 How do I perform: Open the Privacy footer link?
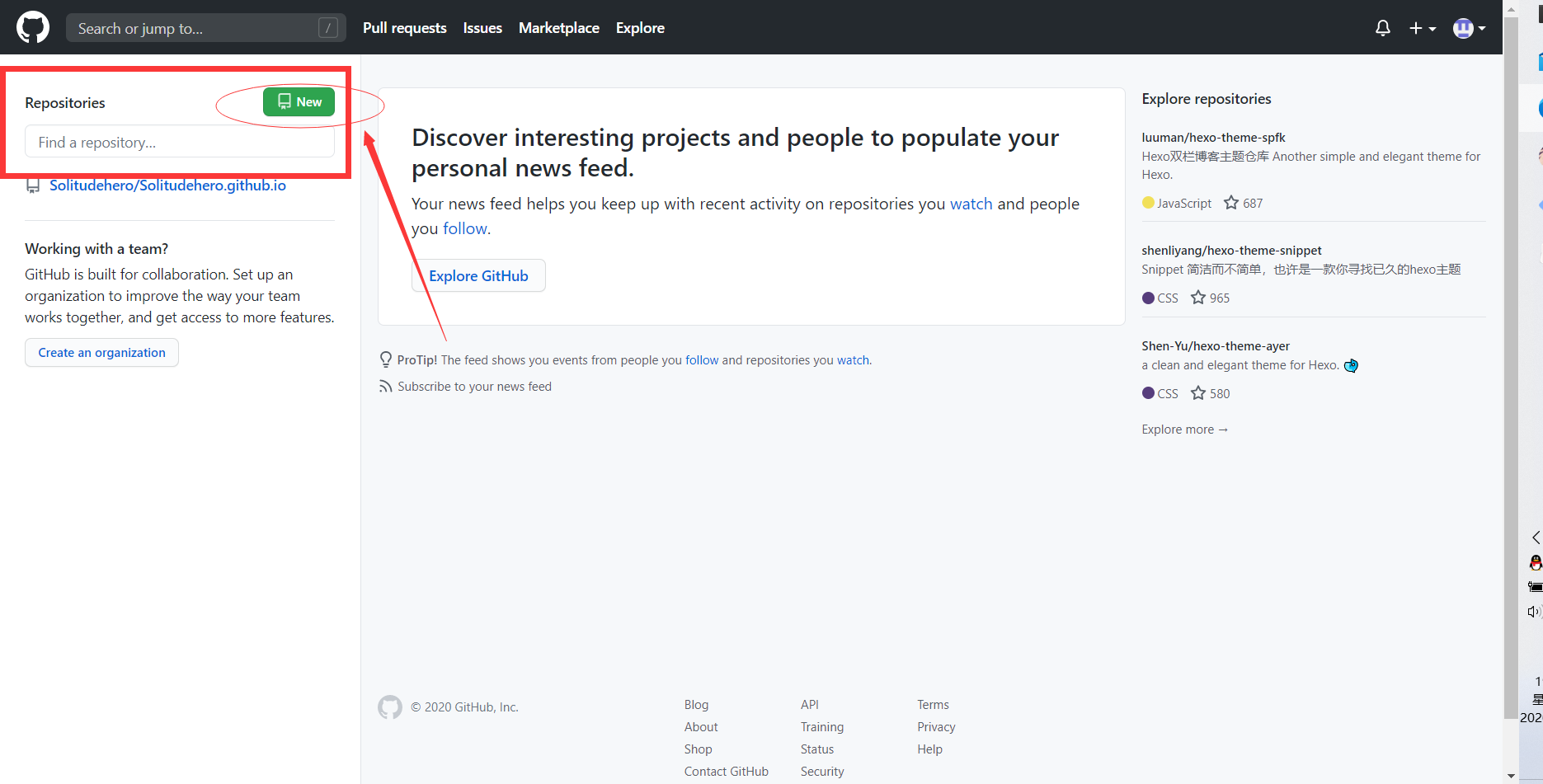pyautogui.click(x=936, y=727)
